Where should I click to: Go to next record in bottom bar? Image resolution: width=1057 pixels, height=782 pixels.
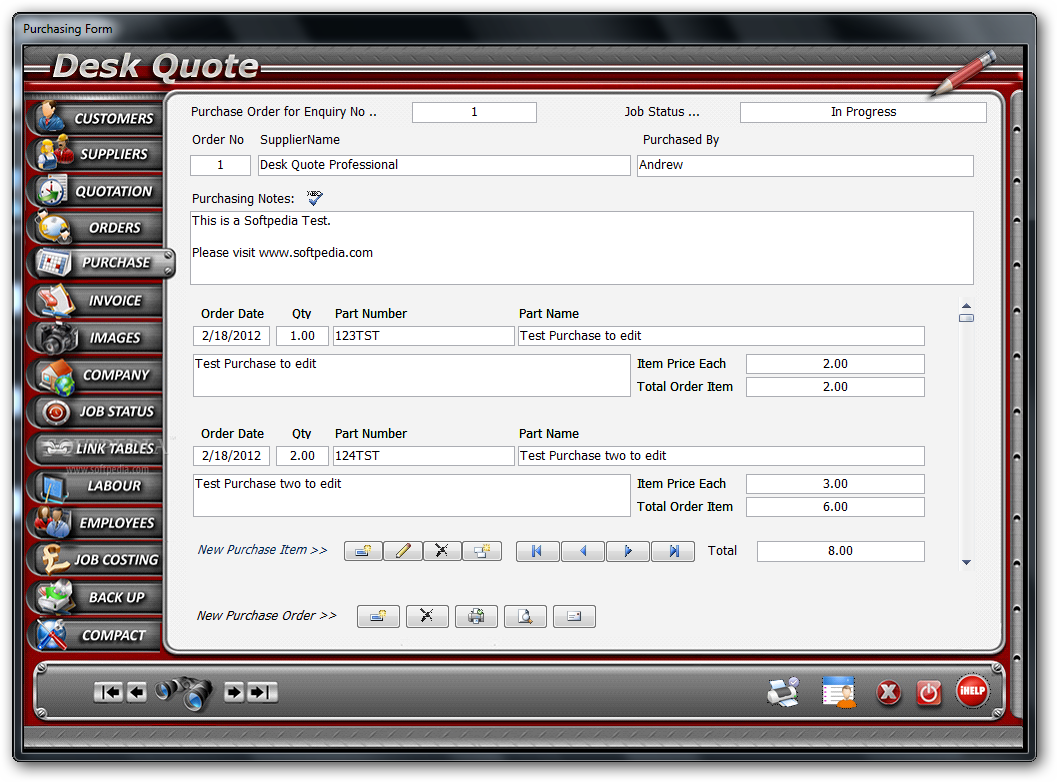[234, 692]
